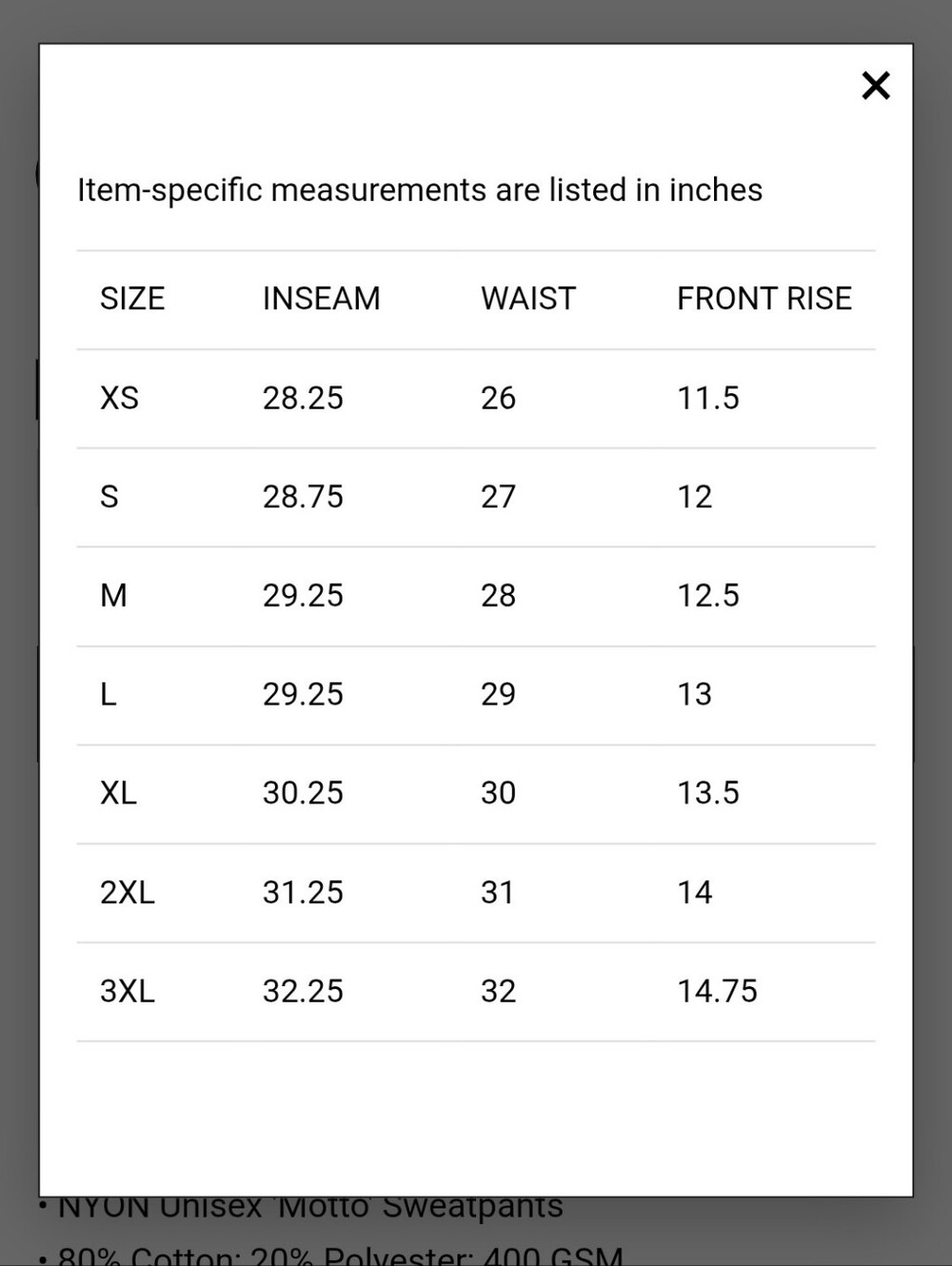This screenshot has width=952, height=1266.
Task: Select the XS size row label
Action: (x=120, y=398)
